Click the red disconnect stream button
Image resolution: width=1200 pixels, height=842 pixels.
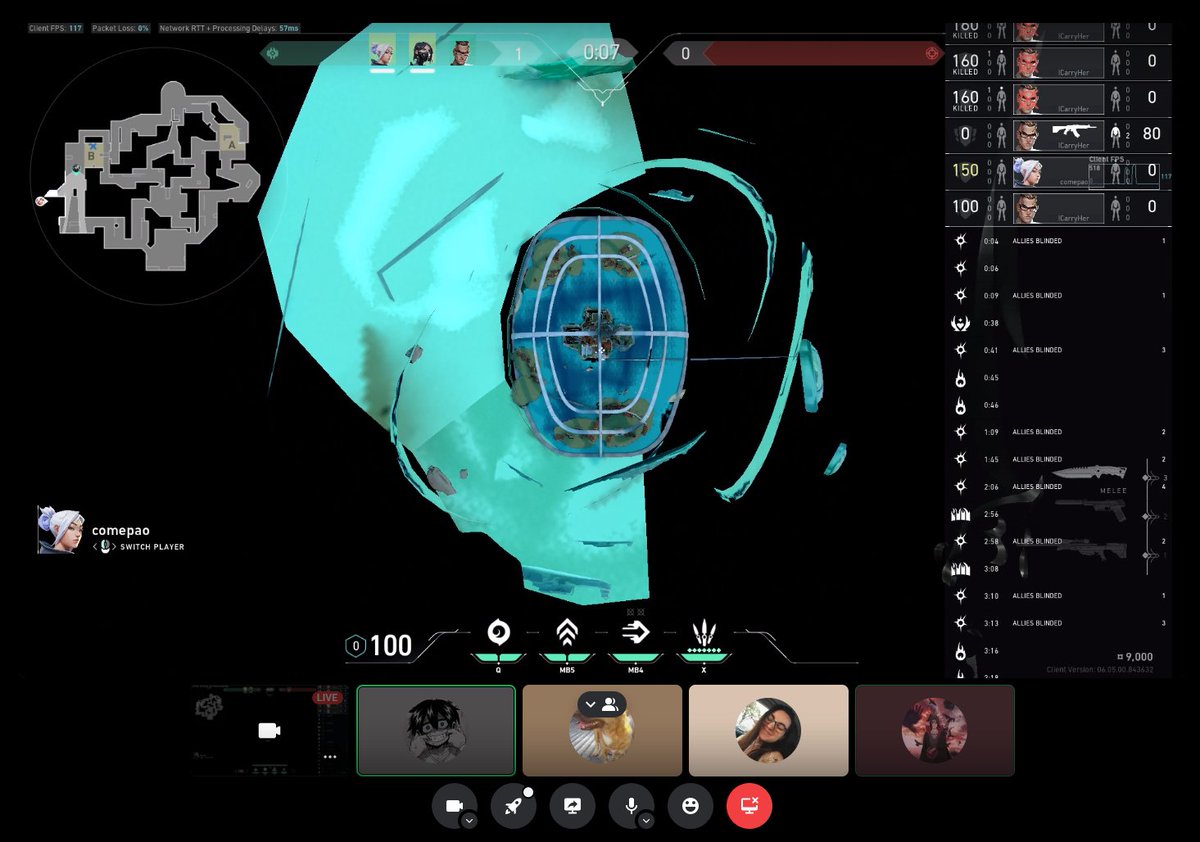[x=749, y=806]
